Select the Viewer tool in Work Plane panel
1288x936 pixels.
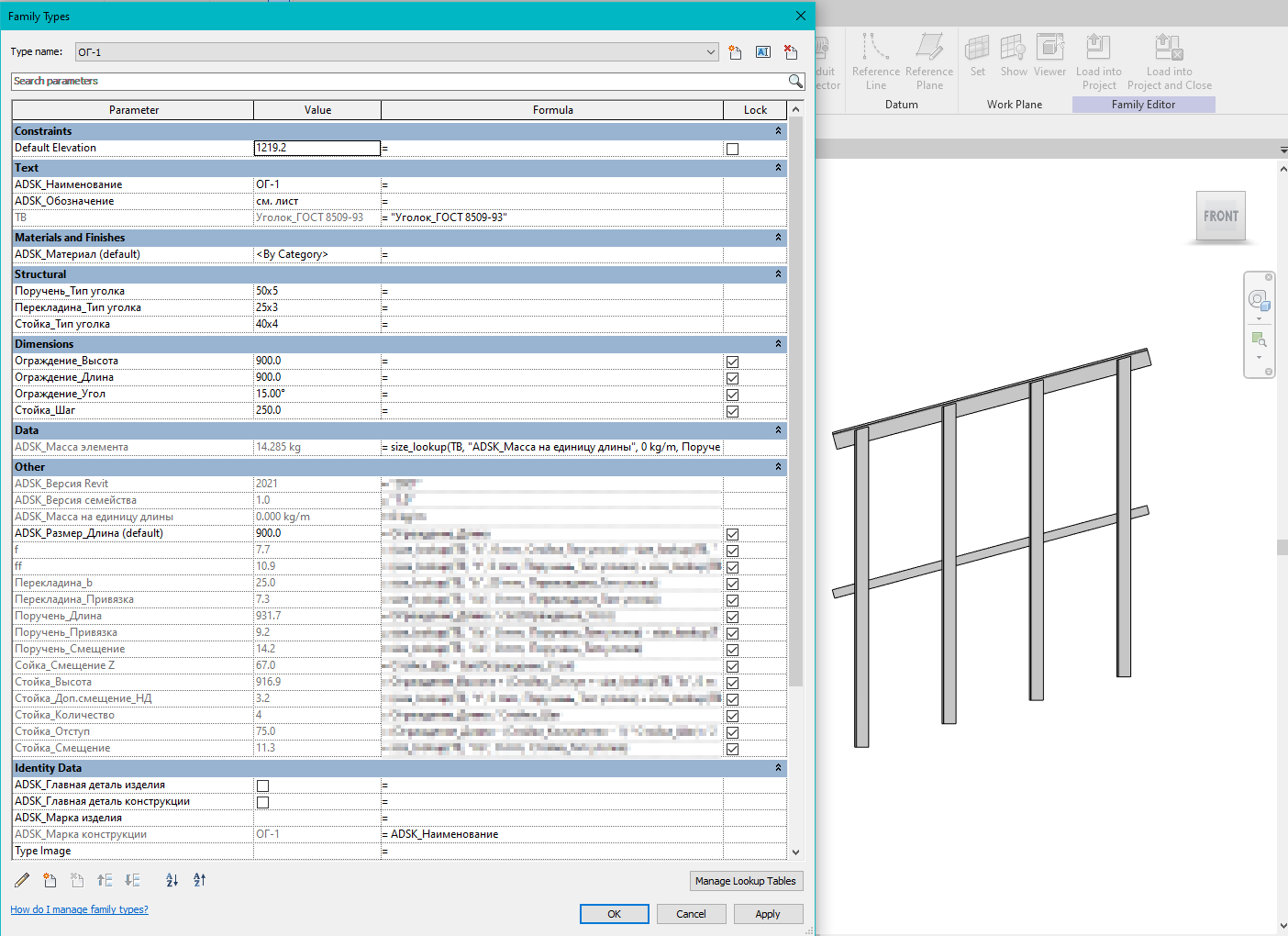(x=1049, y=57)
